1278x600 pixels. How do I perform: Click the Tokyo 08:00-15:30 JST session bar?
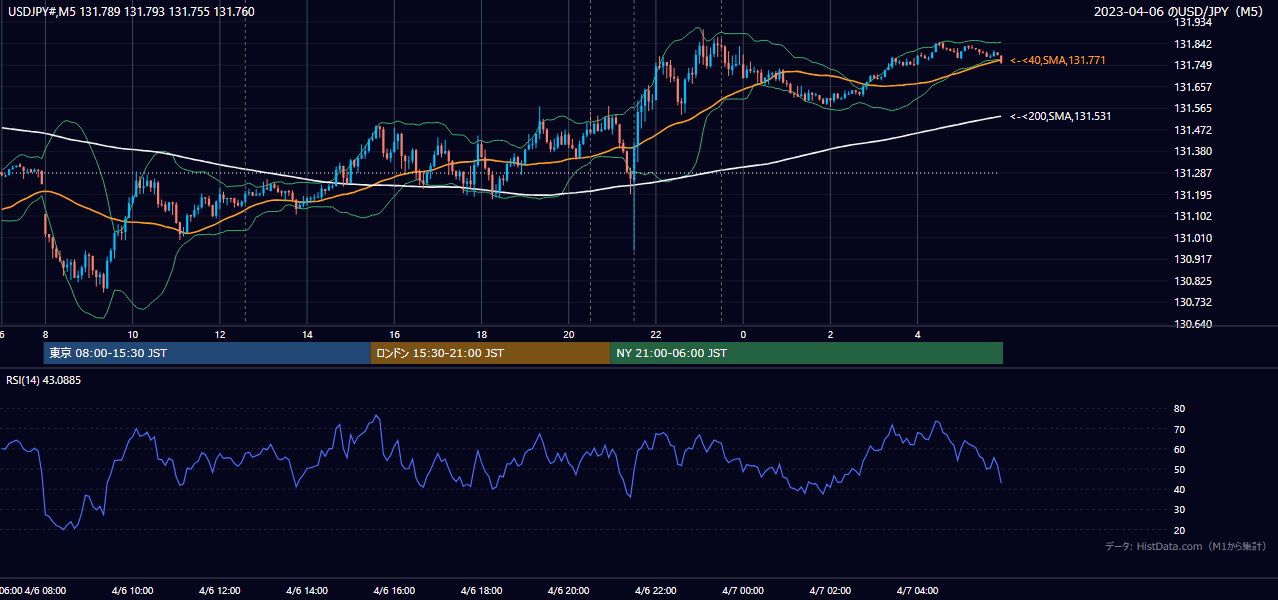(207, 353)
